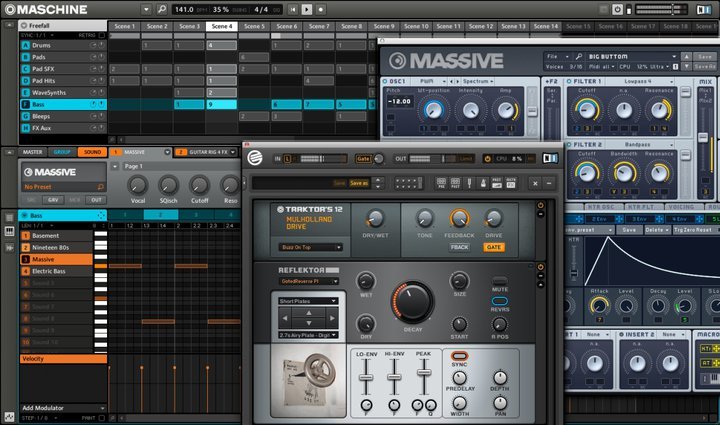720x425 pixels.
Task: Select the Scene 10 tab
Action: [x=416, y=26]
